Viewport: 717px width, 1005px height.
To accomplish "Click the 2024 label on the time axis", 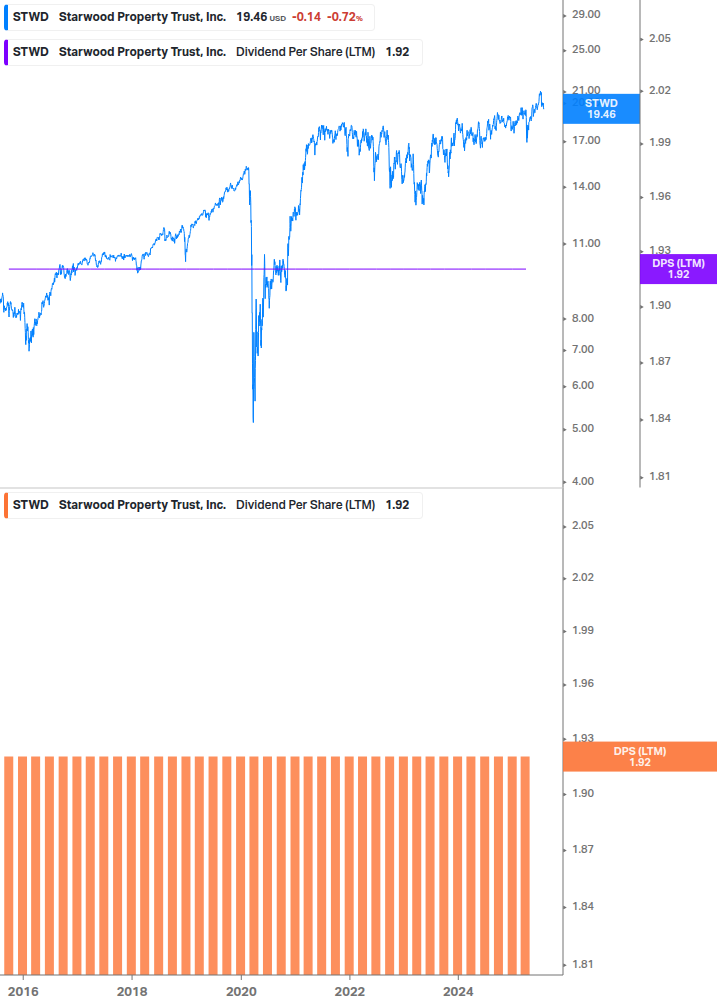I will point(458,992).
